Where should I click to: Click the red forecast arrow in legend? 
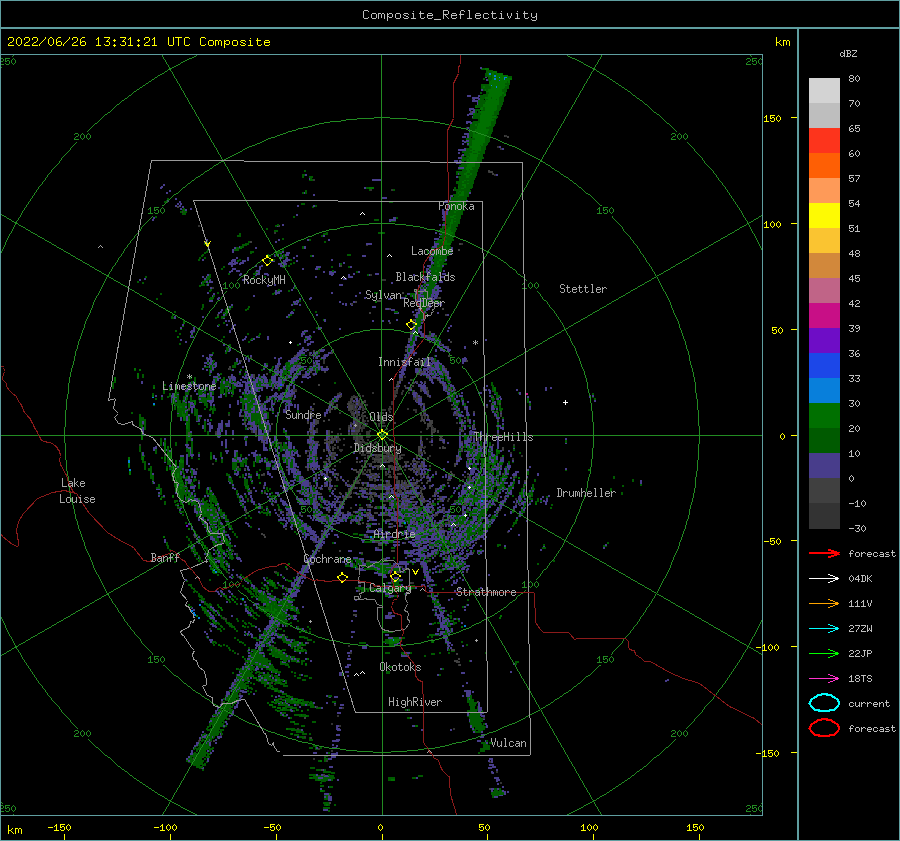825,553
